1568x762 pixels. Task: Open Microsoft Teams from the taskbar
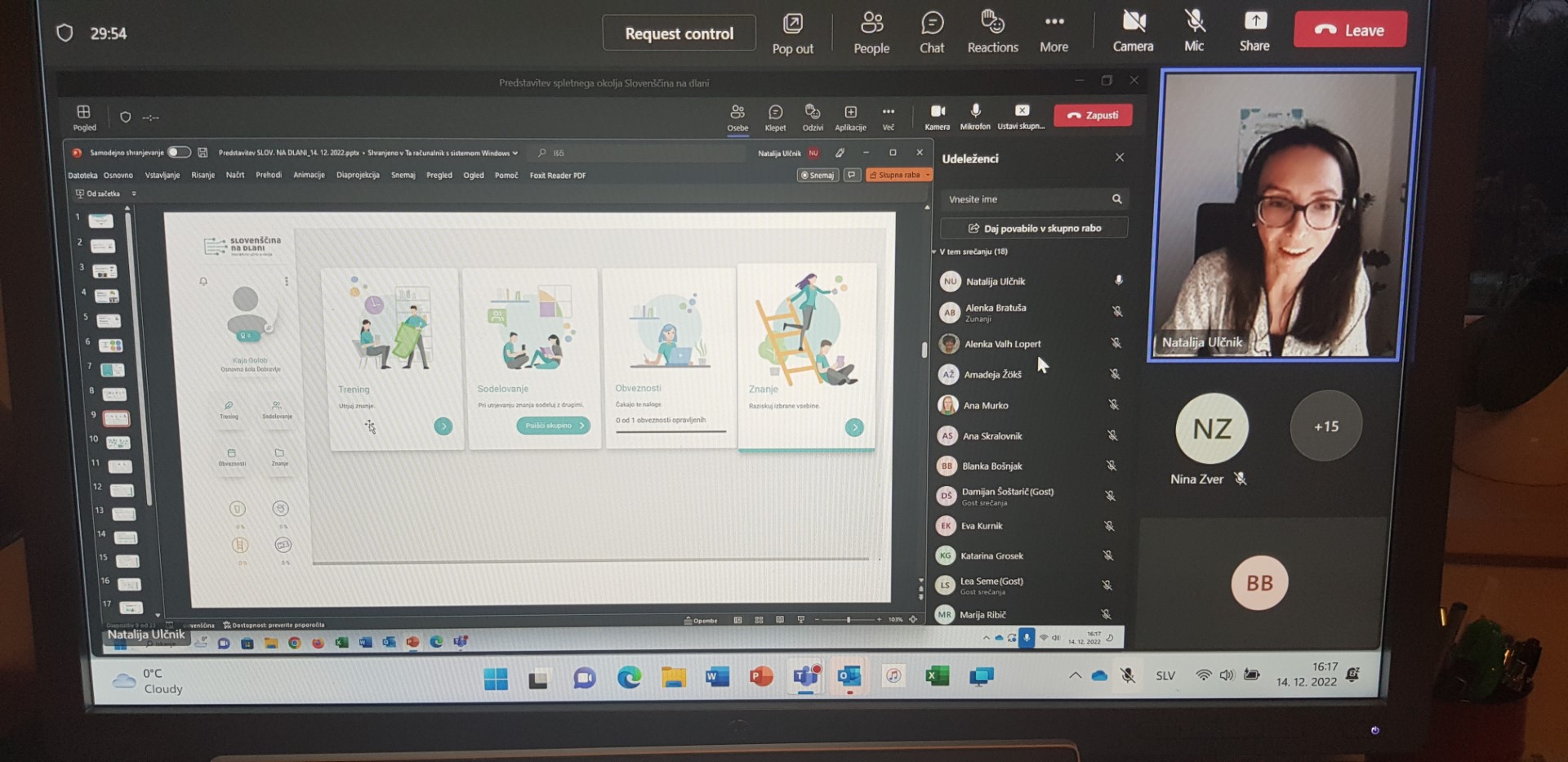[805, 677]
